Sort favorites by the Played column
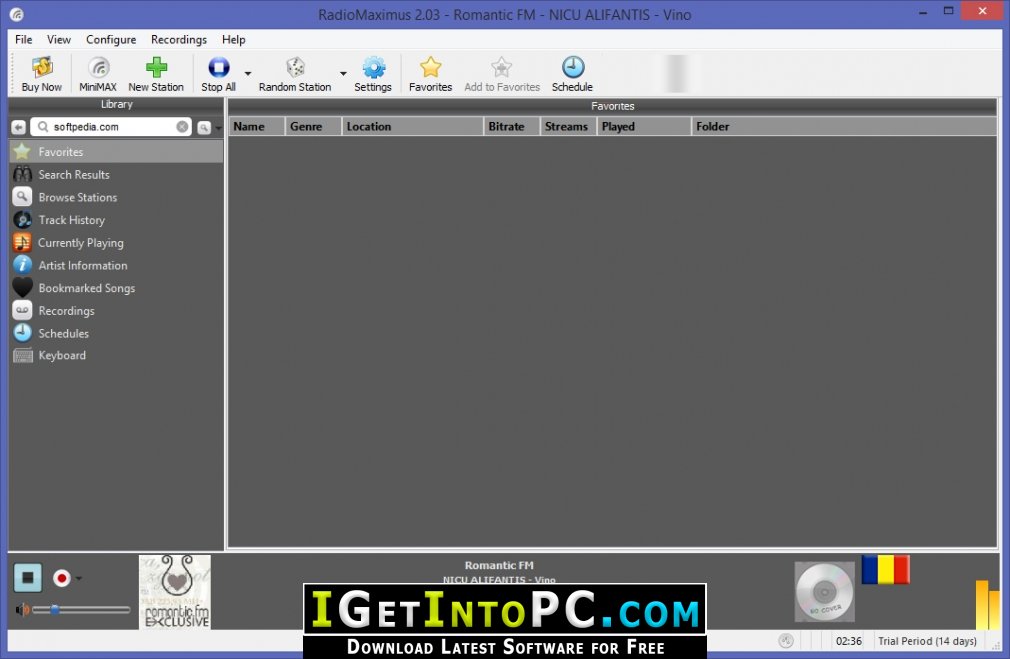Image resolution: width=1010 pixels, height=659 pixels. [644, 126]
